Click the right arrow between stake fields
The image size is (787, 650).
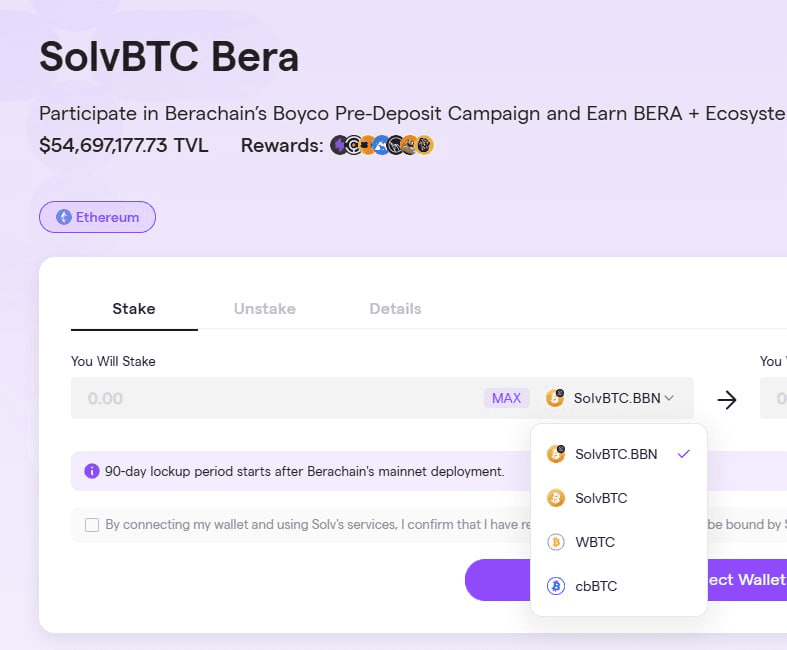point(727,399)
